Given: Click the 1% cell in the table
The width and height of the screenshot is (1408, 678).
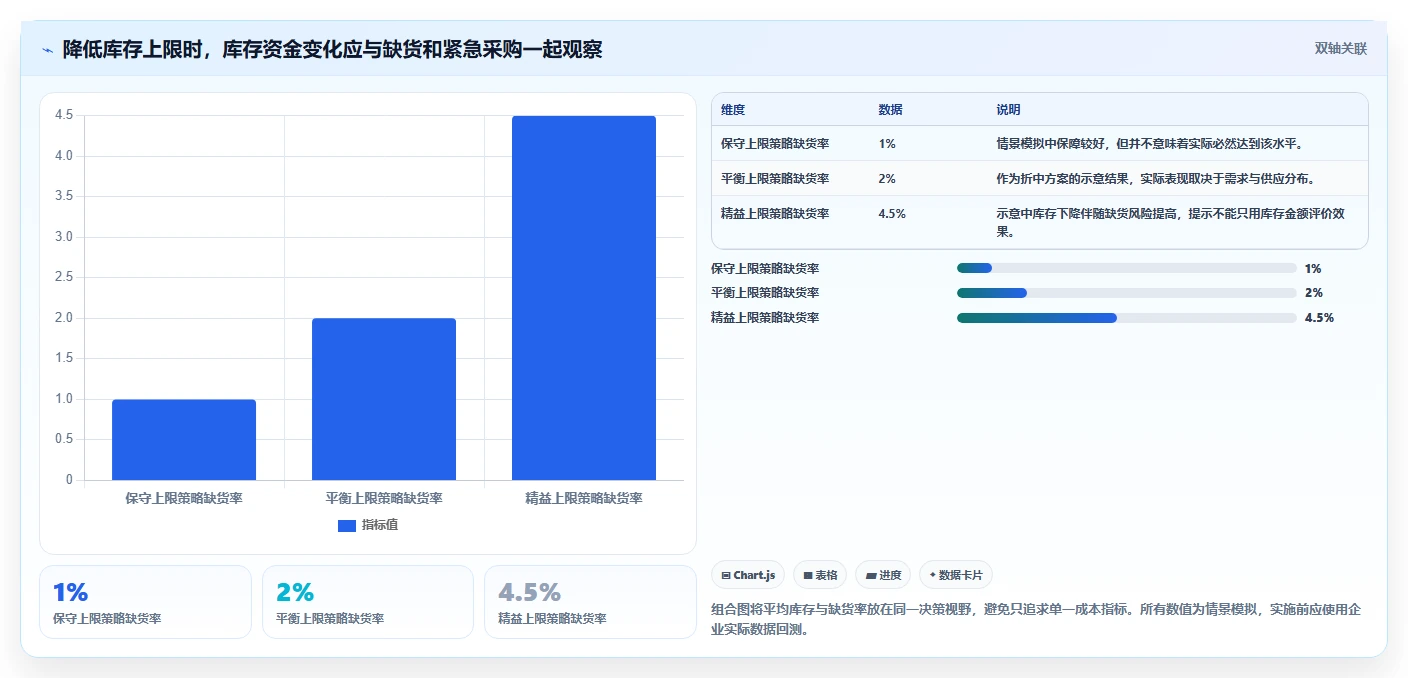Looking at the screenshot, I should (x=887, y=144).
